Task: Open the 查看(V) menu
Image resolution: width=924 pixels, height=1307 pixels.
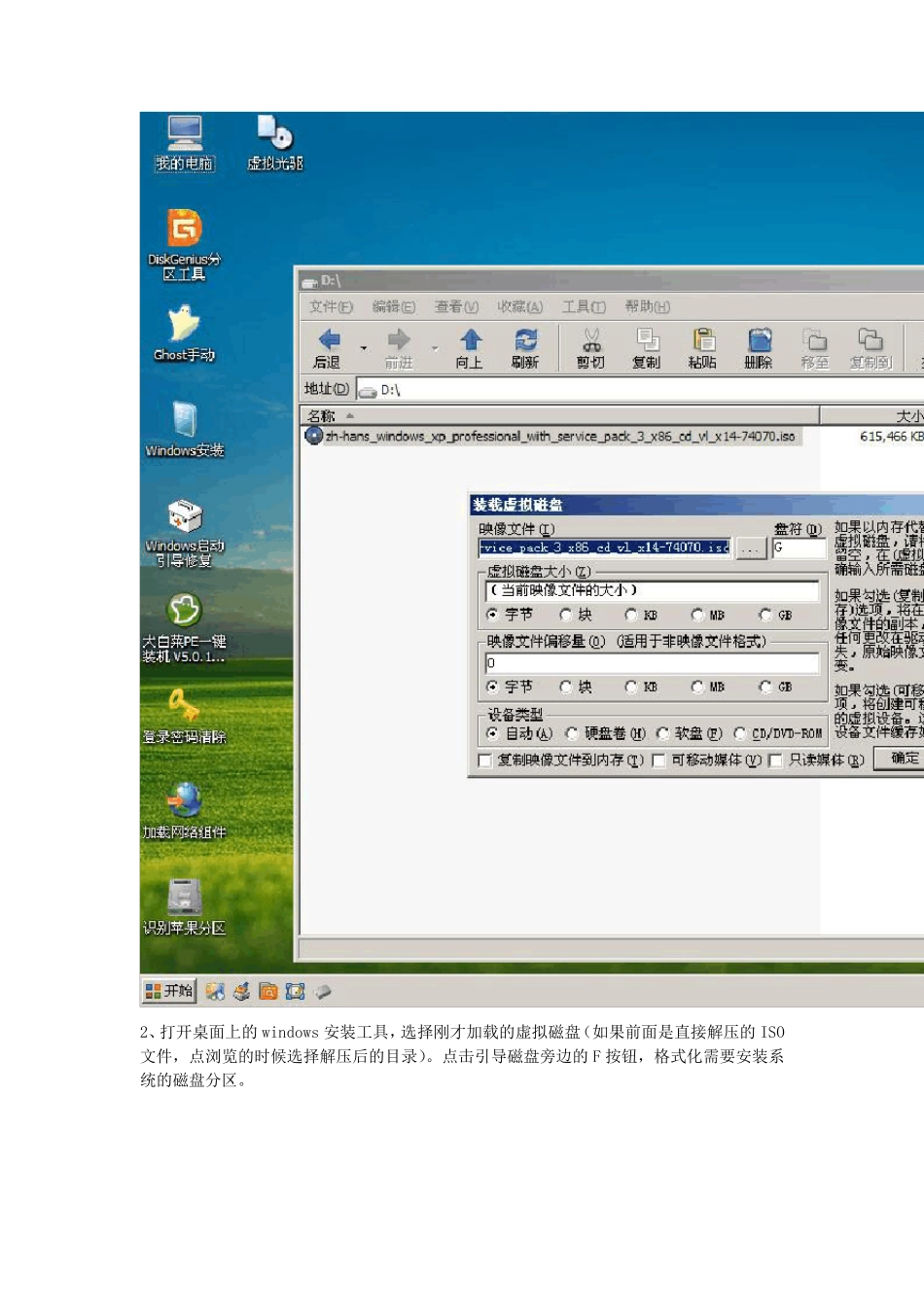Action: click(x=456, y=306)
